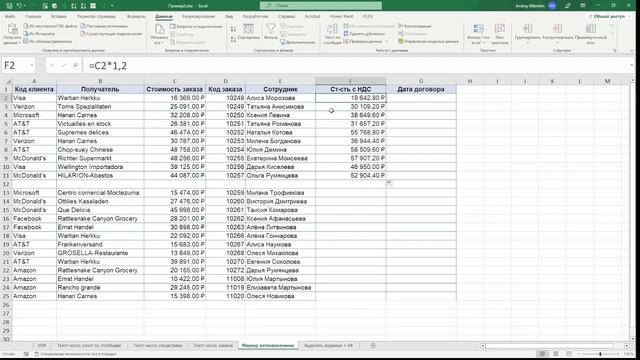Open the Undo history dropdown arrow

point(25,6)
